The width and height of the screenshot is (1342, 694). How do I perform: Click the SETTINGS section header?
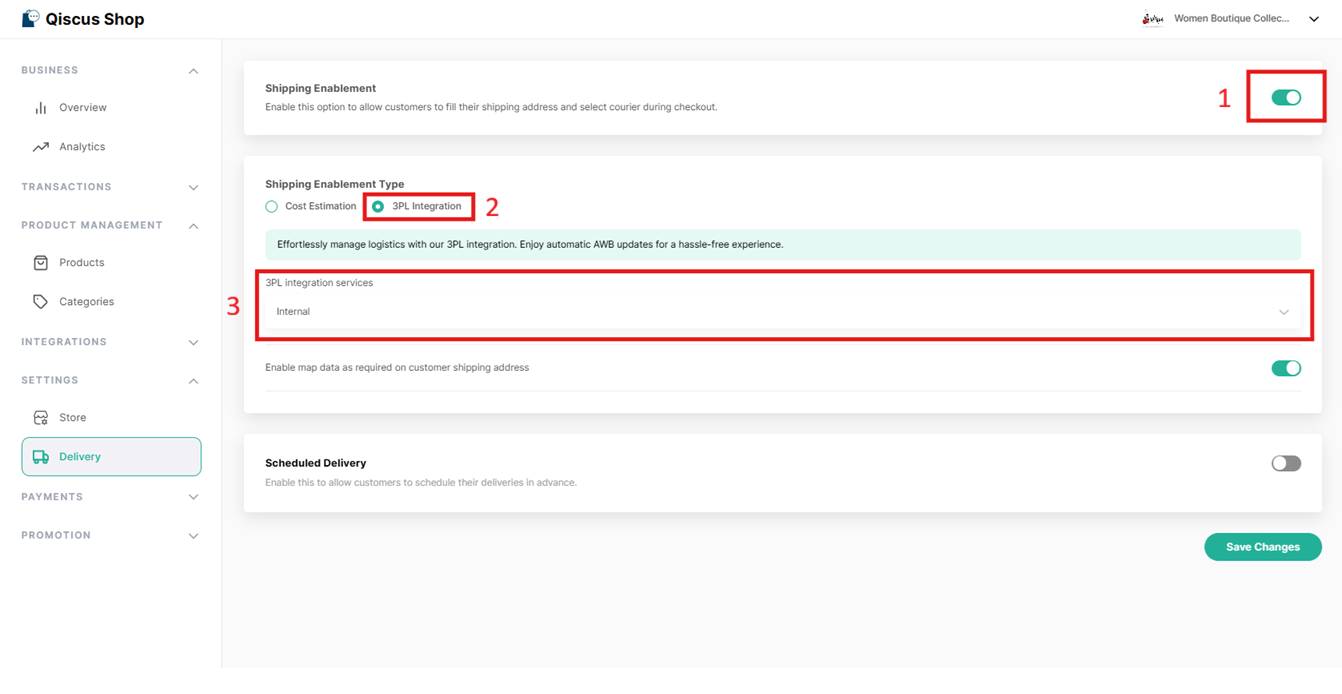[x=50, y=381]
